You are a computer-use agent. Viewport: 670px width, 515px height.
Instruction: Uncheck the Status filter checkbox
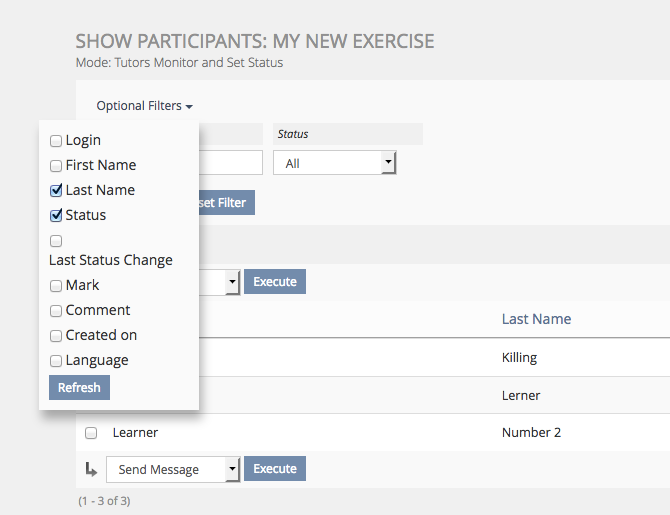pos(56,215)
